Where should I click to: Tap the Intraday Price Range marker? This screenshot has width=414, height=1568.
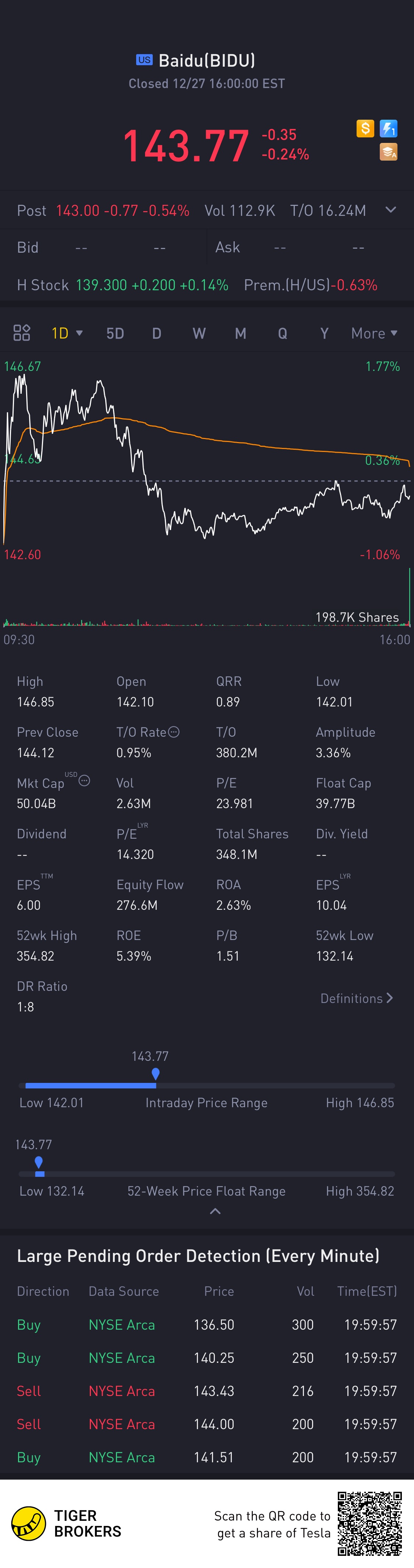point(156,1073)
